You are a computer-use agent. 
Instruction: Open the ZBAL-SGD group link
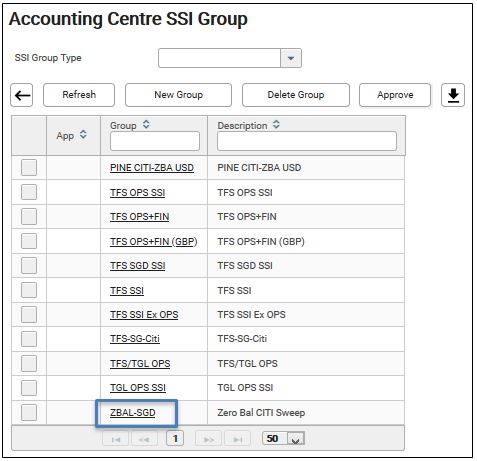133,413
